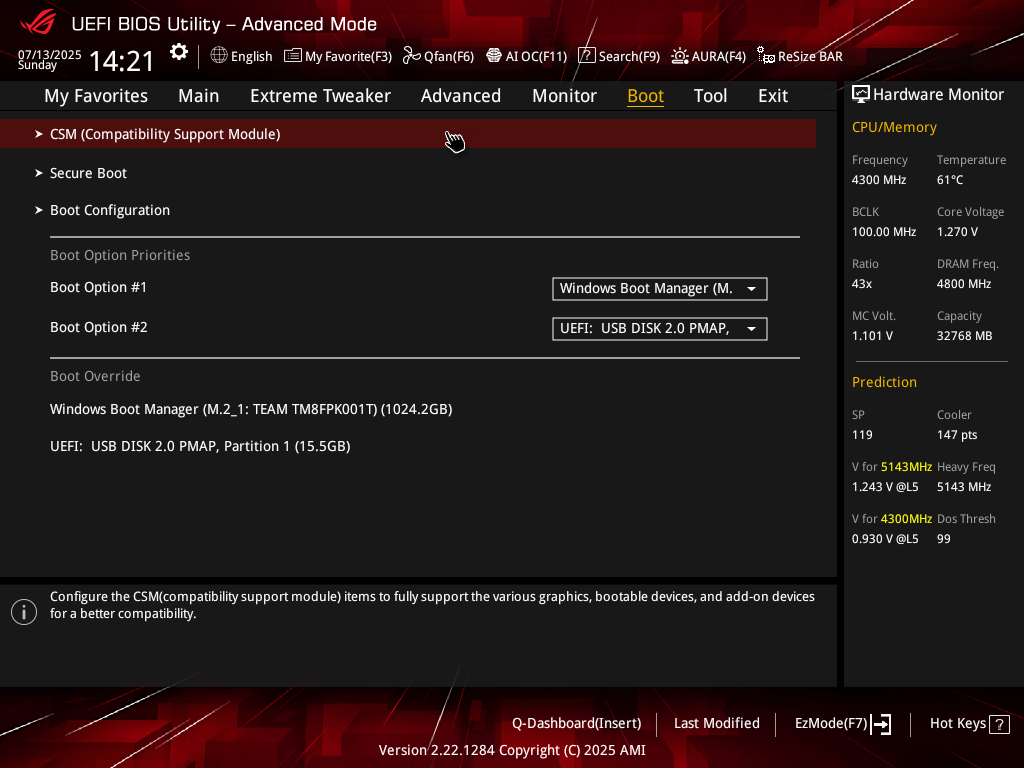The width and height of the screenshot is (1024, 768).
Task: Click the Prediction heading
Action: (884, 382)
